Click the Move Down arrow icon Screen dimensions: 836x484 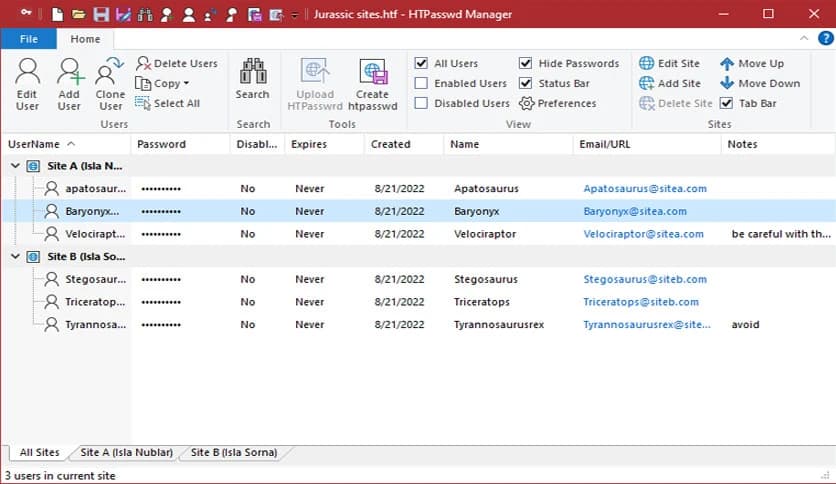click(727, 84)
